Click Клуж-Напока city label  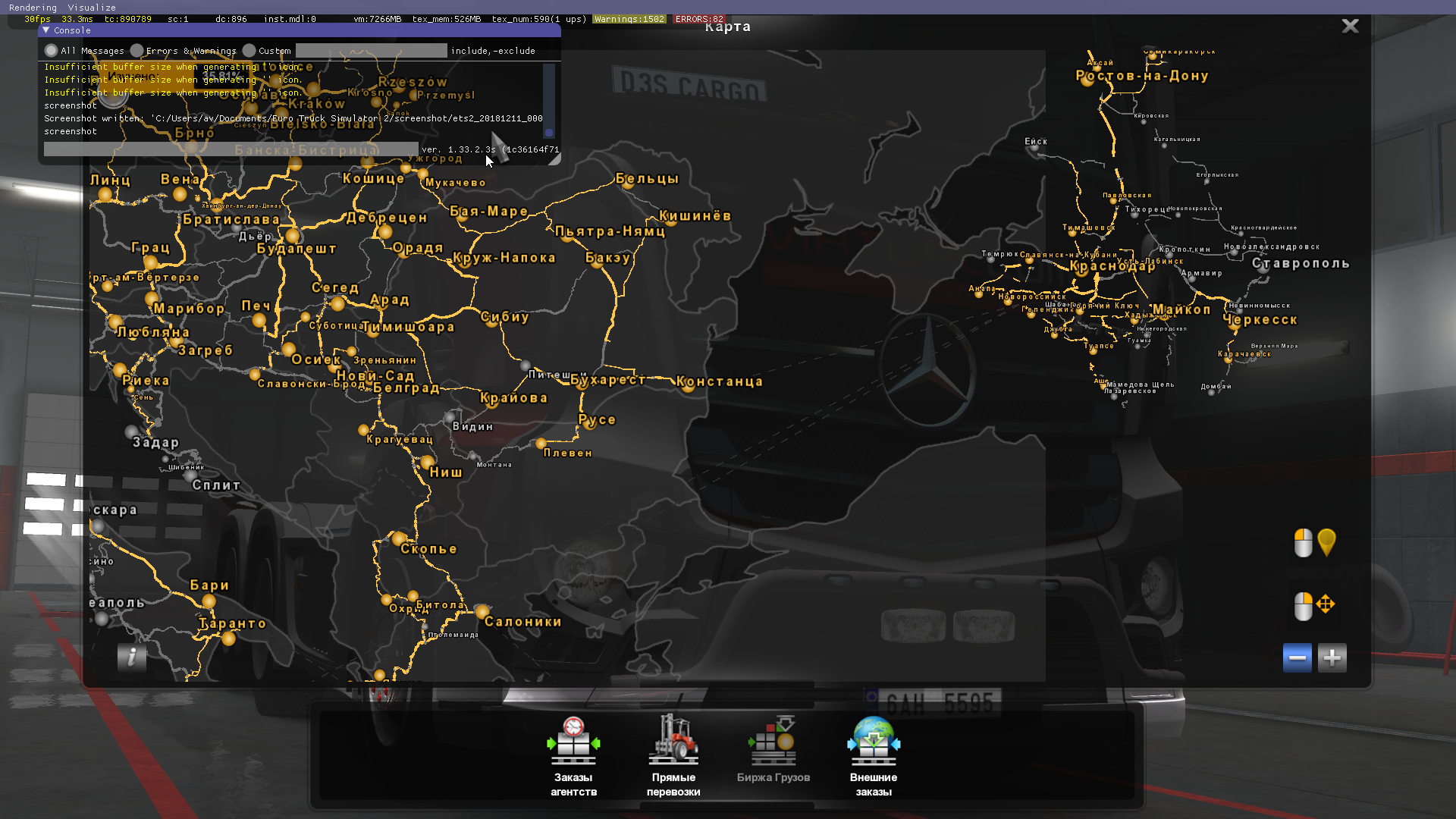(x=504, y=258)
